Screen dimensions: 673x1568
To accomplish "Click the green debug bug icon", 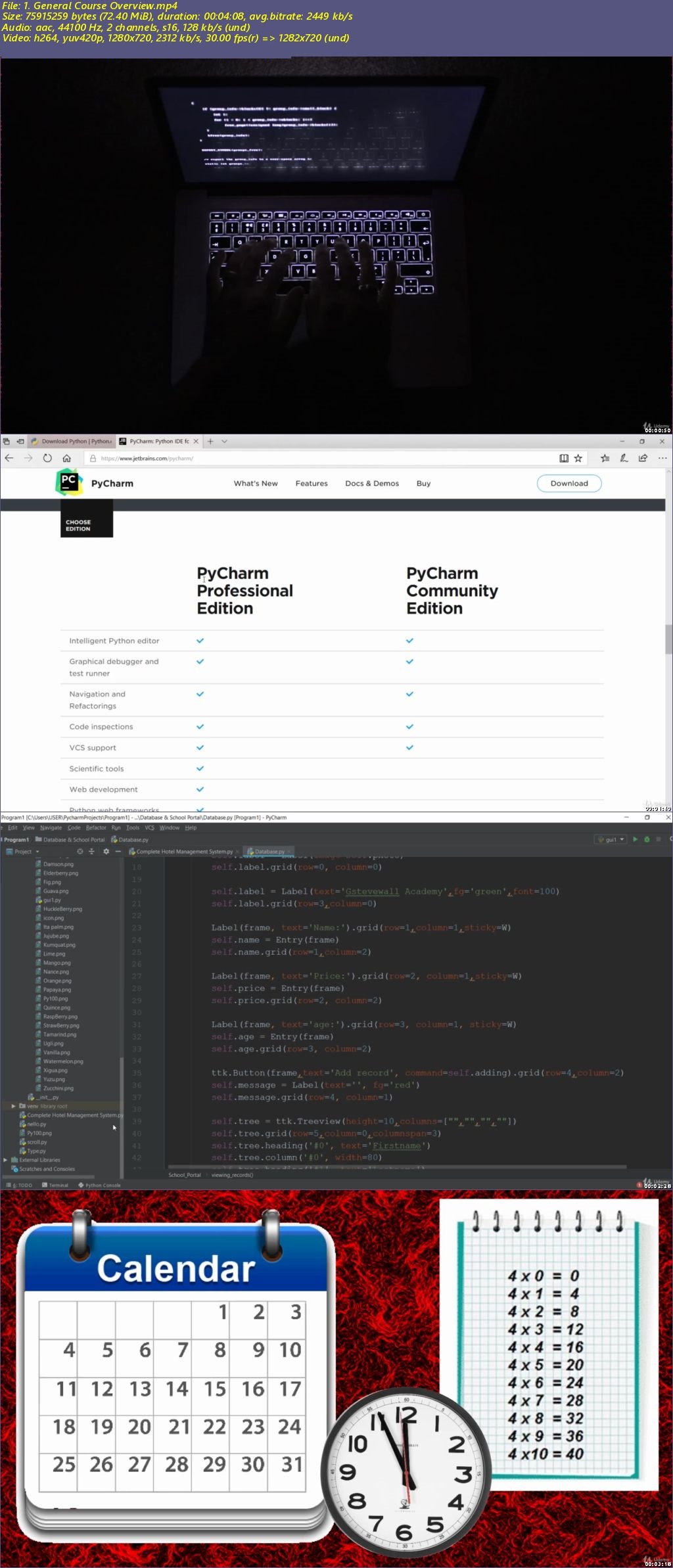I will click(x=647, y=839).
